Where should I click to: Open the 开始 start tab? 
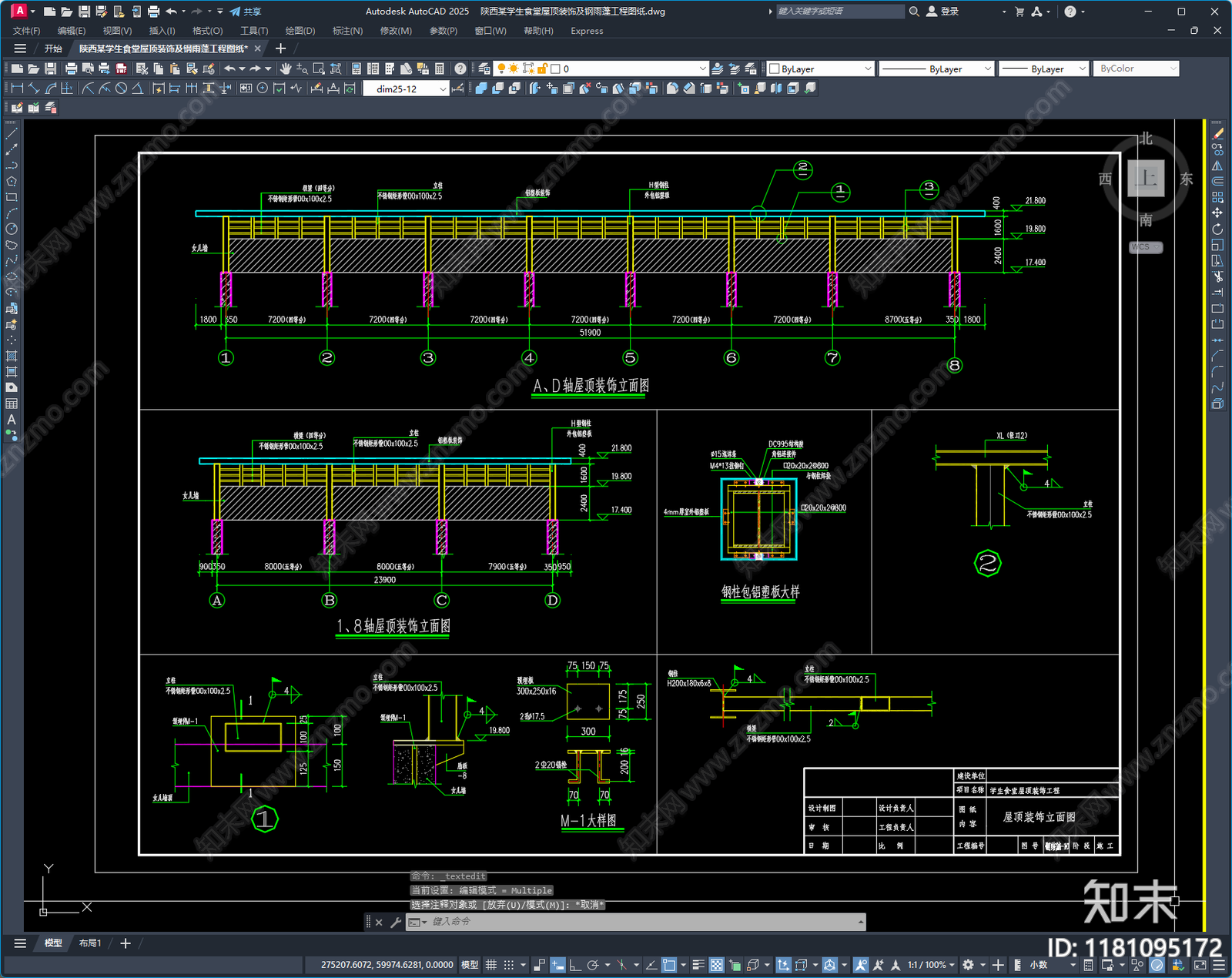53,49
